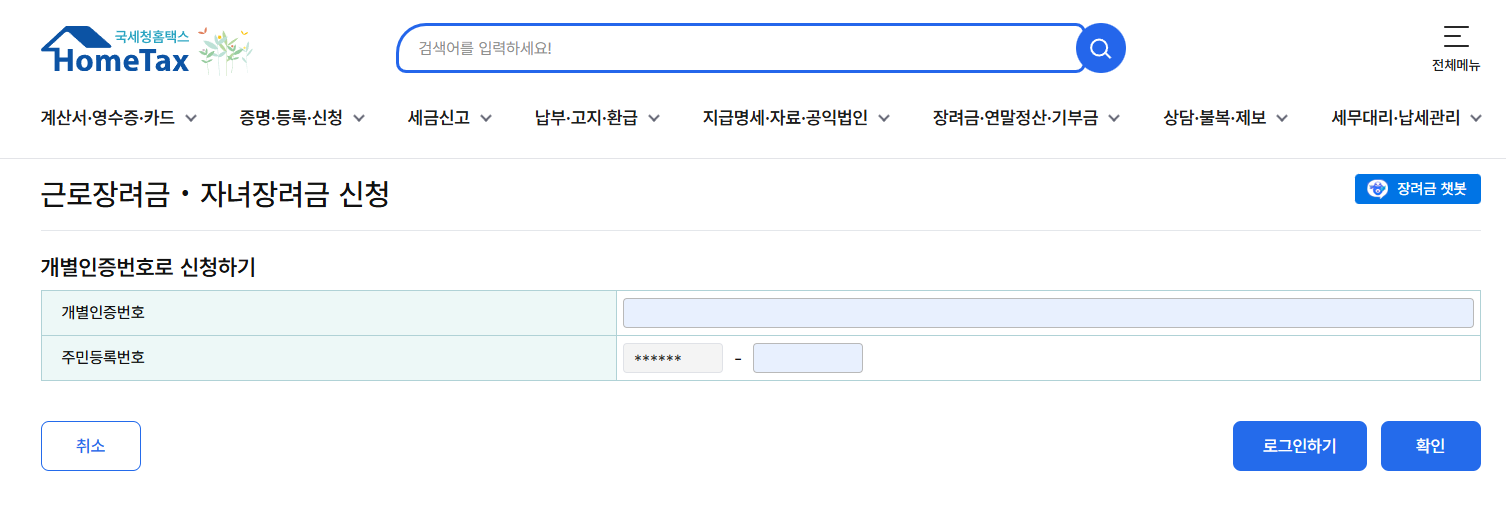This screenshot has width=1506, height=526.
Task: Click the masked 주민등록번호 front field
Action: coord(672,358)
